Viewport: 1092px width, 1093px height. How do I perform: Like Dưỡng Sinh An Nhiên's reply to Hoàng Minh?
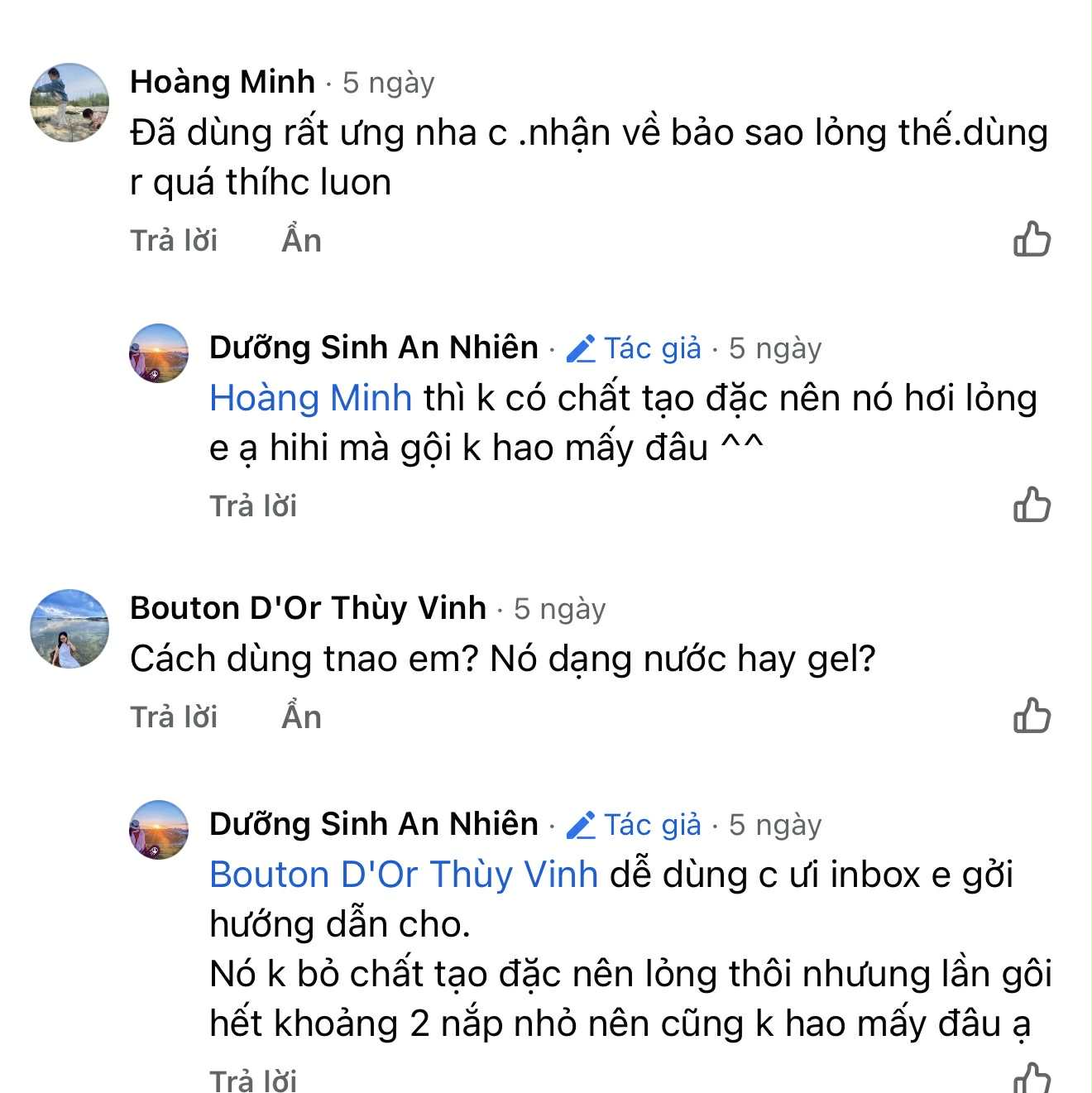(x=1032, y=505)
